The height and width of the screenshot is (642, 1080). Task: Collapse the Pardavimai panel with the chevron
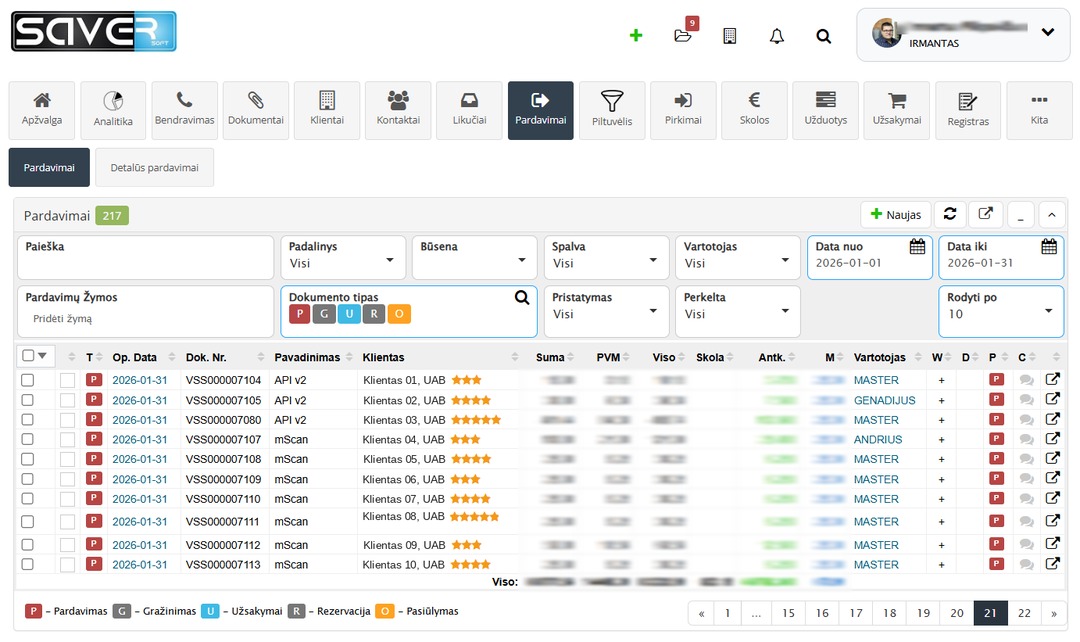pos(1052,215)
